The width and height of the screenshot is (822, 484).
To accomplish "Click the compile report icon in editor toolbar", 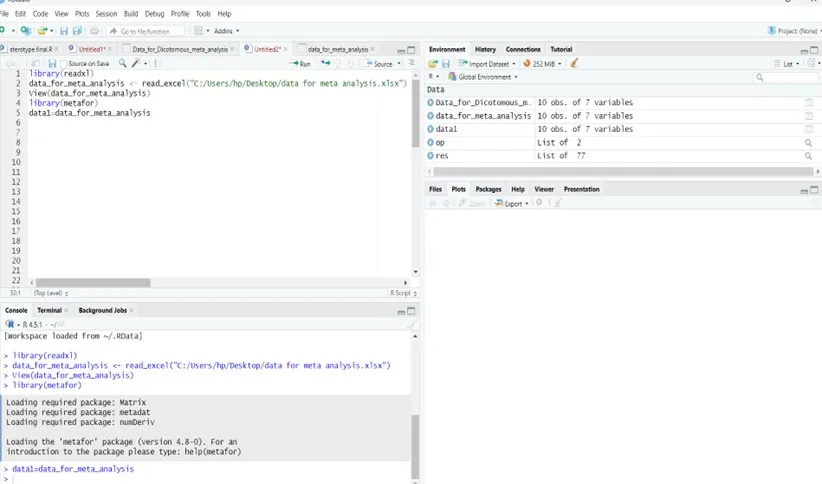I will 157,63.
